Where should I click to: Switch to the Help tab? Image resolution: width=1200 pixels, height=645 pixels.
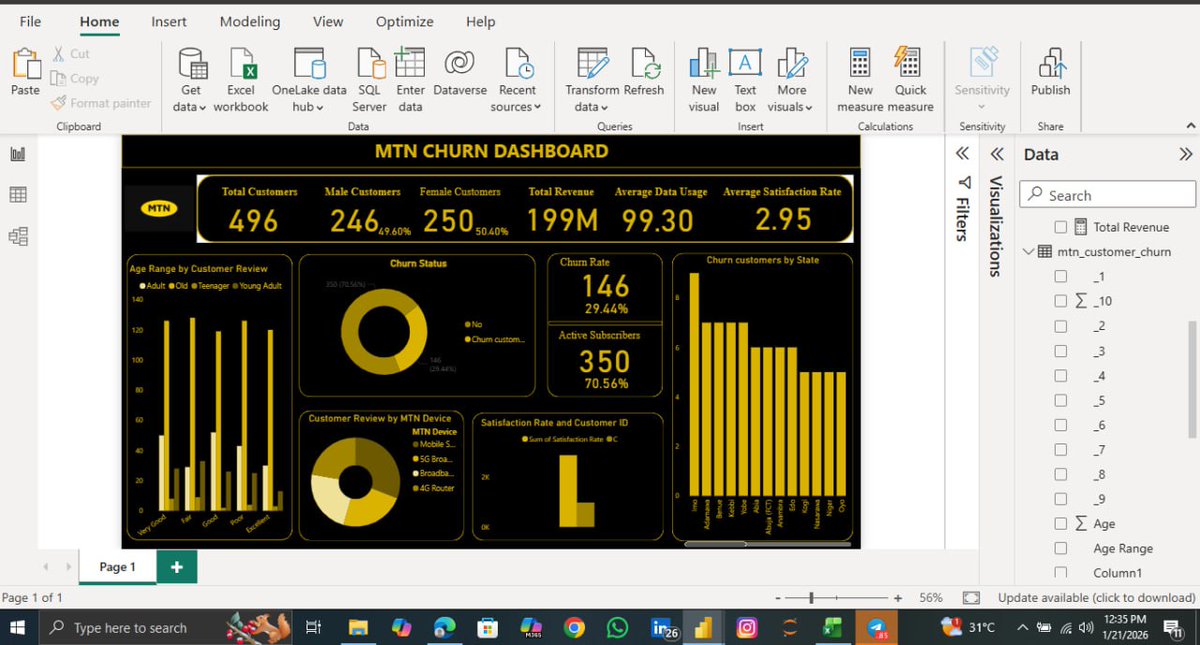pos(480,21)
